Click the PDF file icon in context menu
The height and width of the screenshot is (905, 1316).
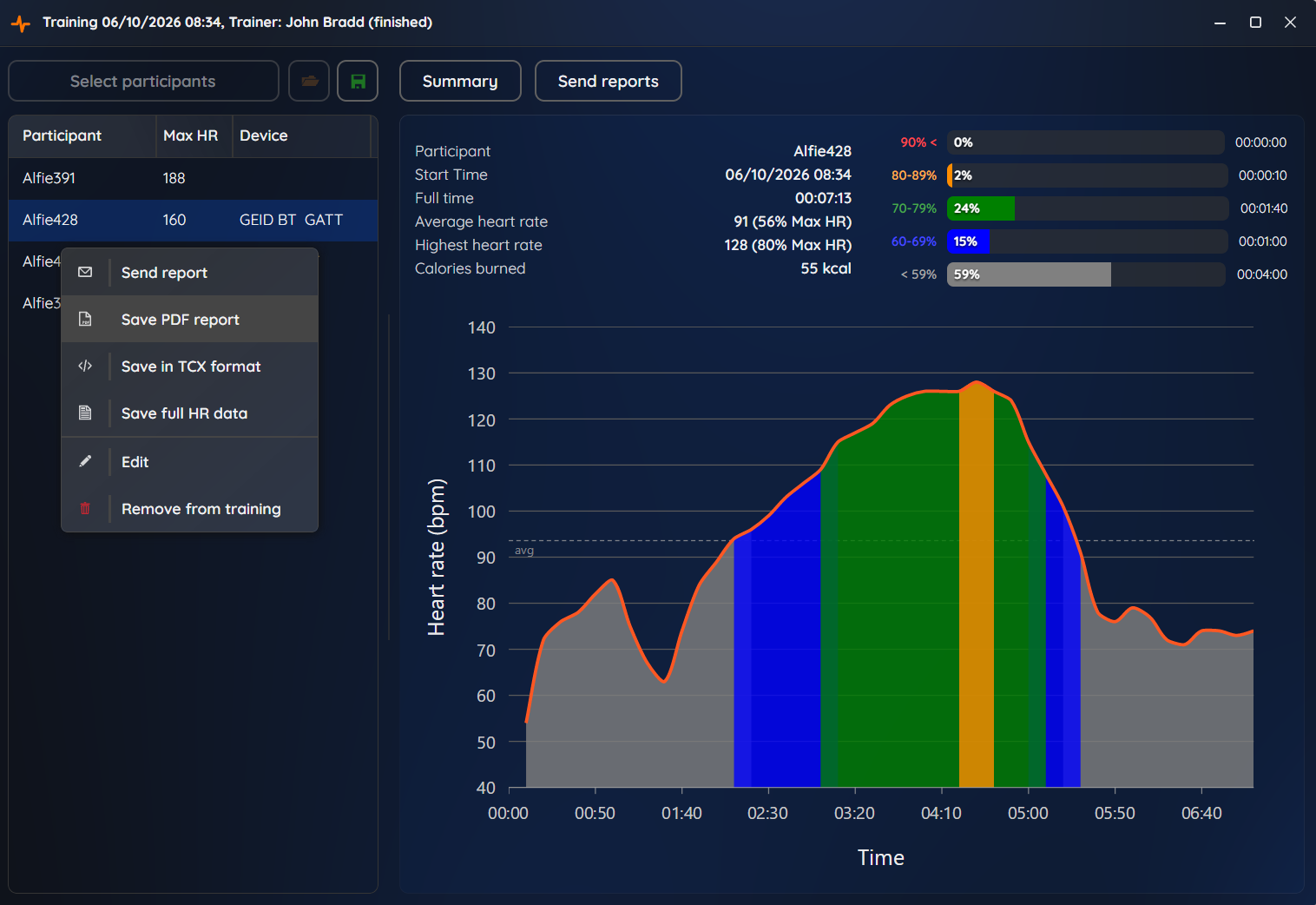click(85, 320)
